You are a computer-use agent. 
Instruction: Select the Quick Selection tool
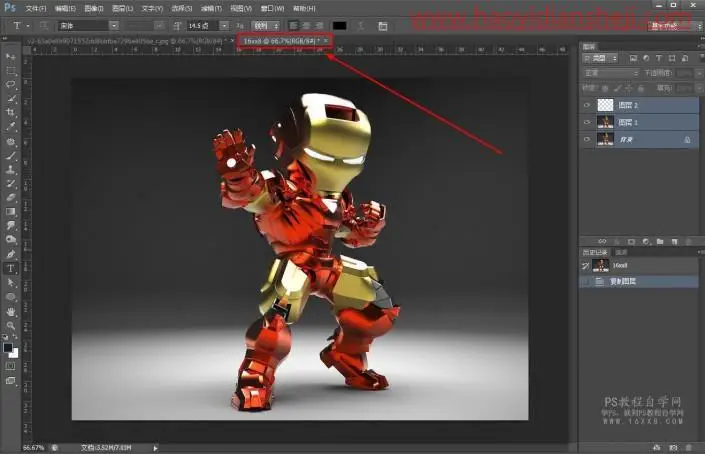[x=11, y=98]
